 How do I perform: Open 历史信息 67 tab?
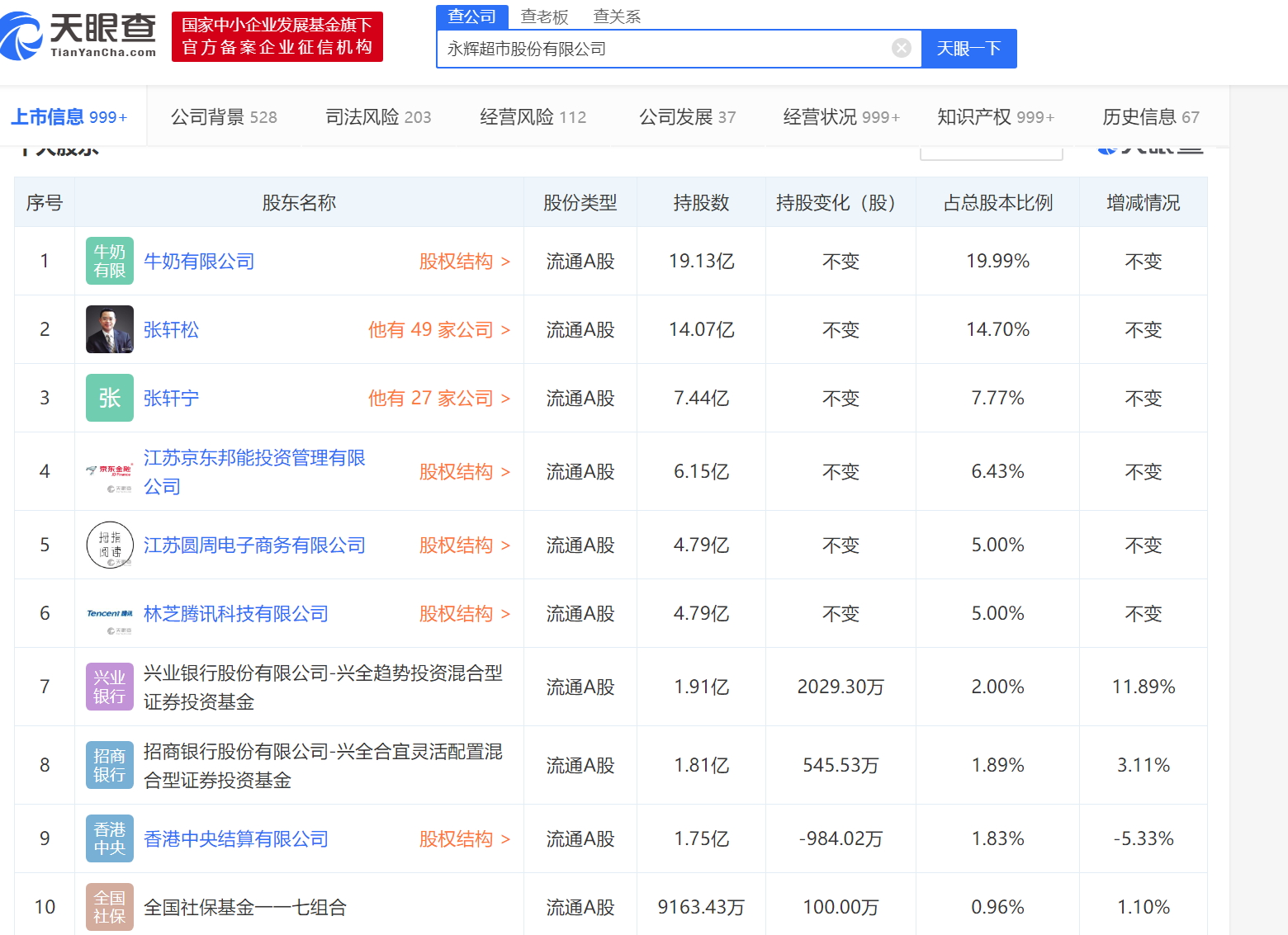pos(1150,117)
